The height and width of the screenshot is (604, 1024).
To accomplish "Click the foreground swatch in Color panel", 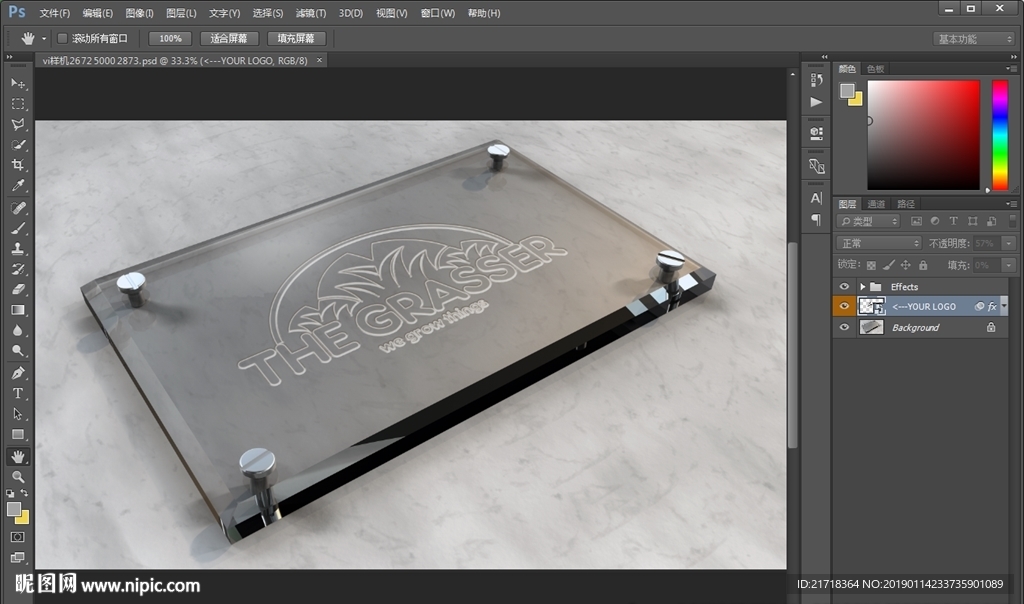I will 847,90.
